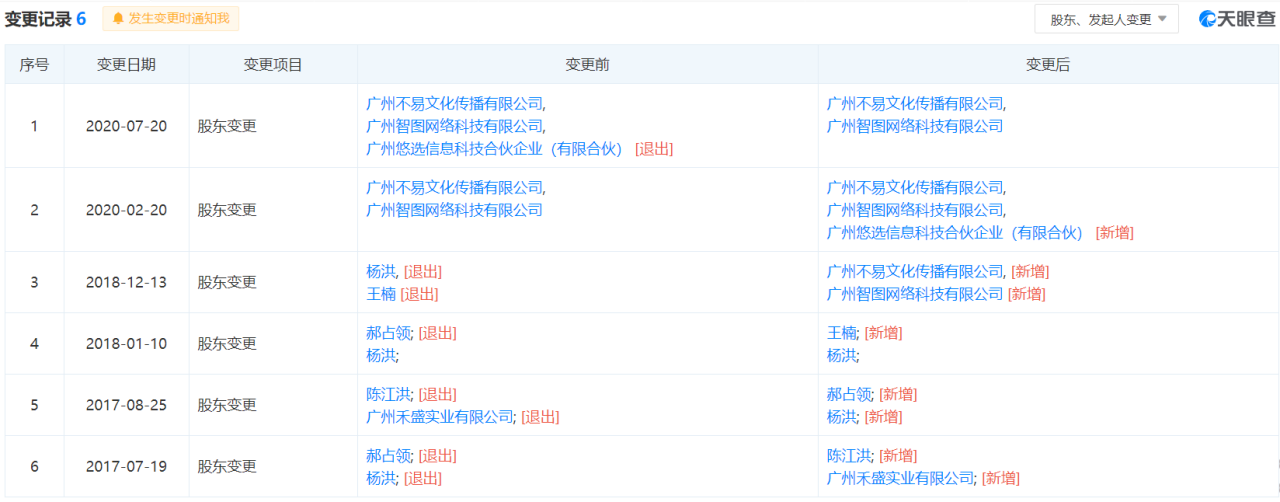Click 王楠 marked 新增 in 2018-01-10 row
This screenshot has width=1280, height=502.
pos(842,333)
